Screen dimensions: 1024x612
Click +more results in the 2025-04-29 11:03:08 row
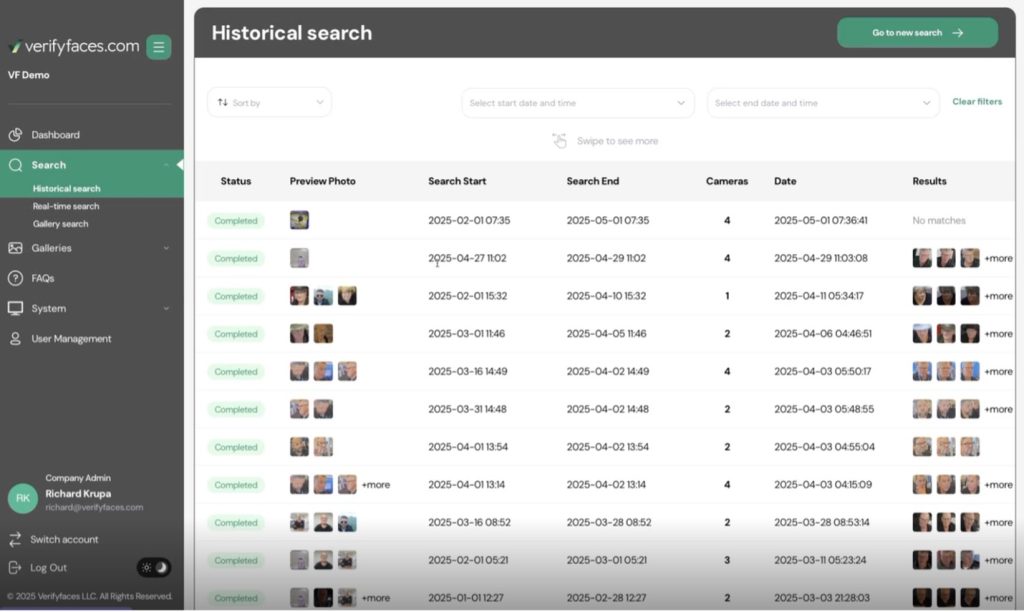(x=999, y=259)
